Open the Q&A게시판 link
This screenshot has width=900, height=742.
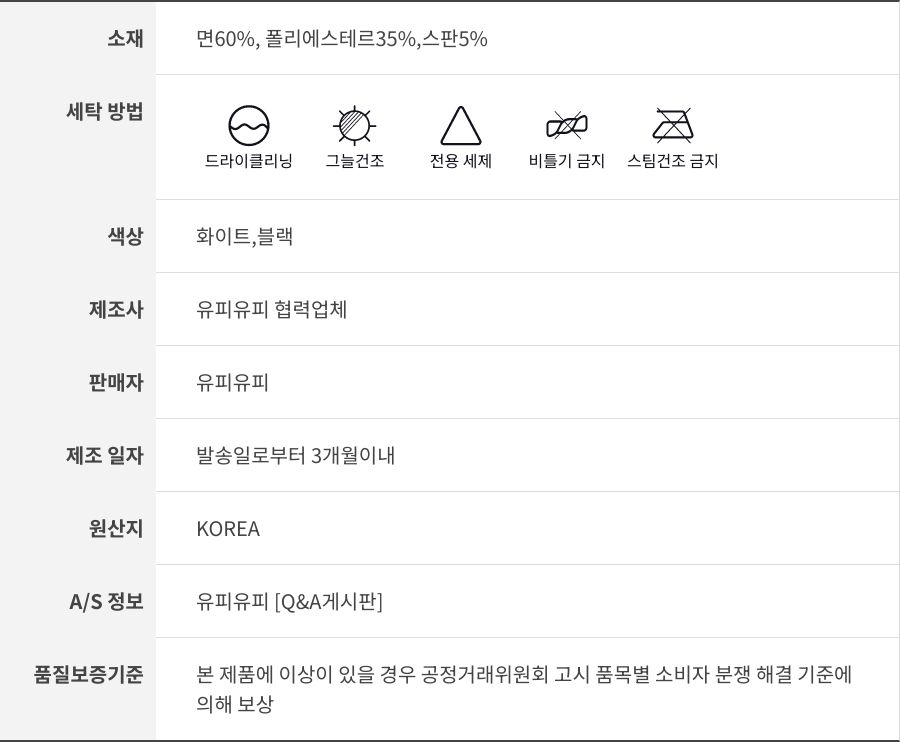point(328,602)
